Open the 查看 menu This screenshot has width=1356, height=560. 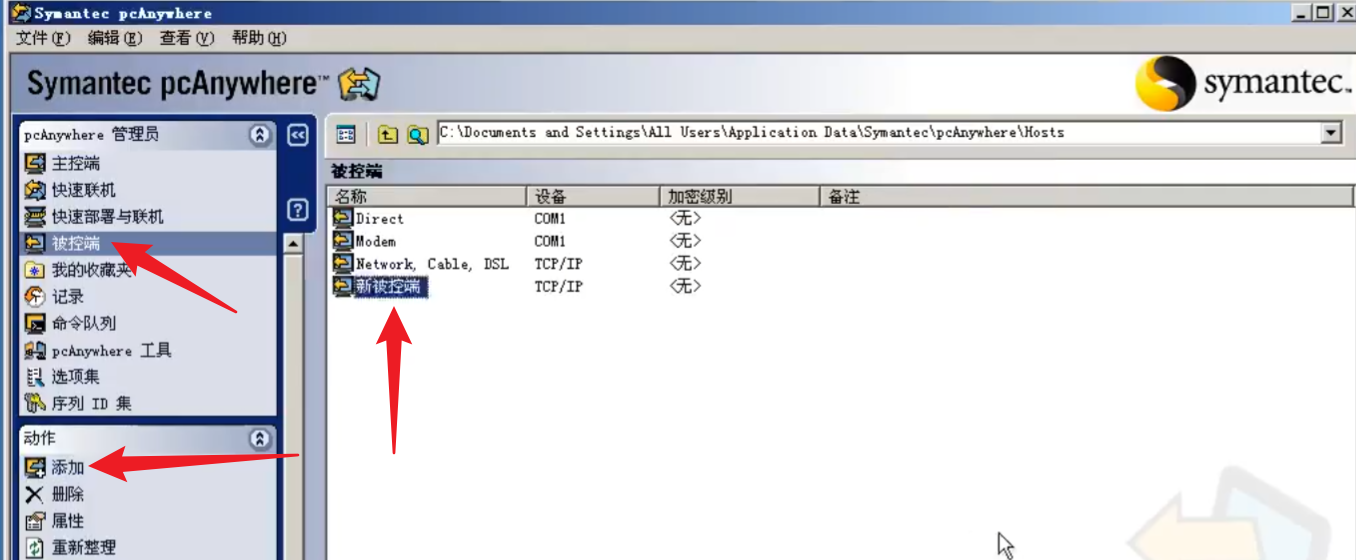pos(187,38)
